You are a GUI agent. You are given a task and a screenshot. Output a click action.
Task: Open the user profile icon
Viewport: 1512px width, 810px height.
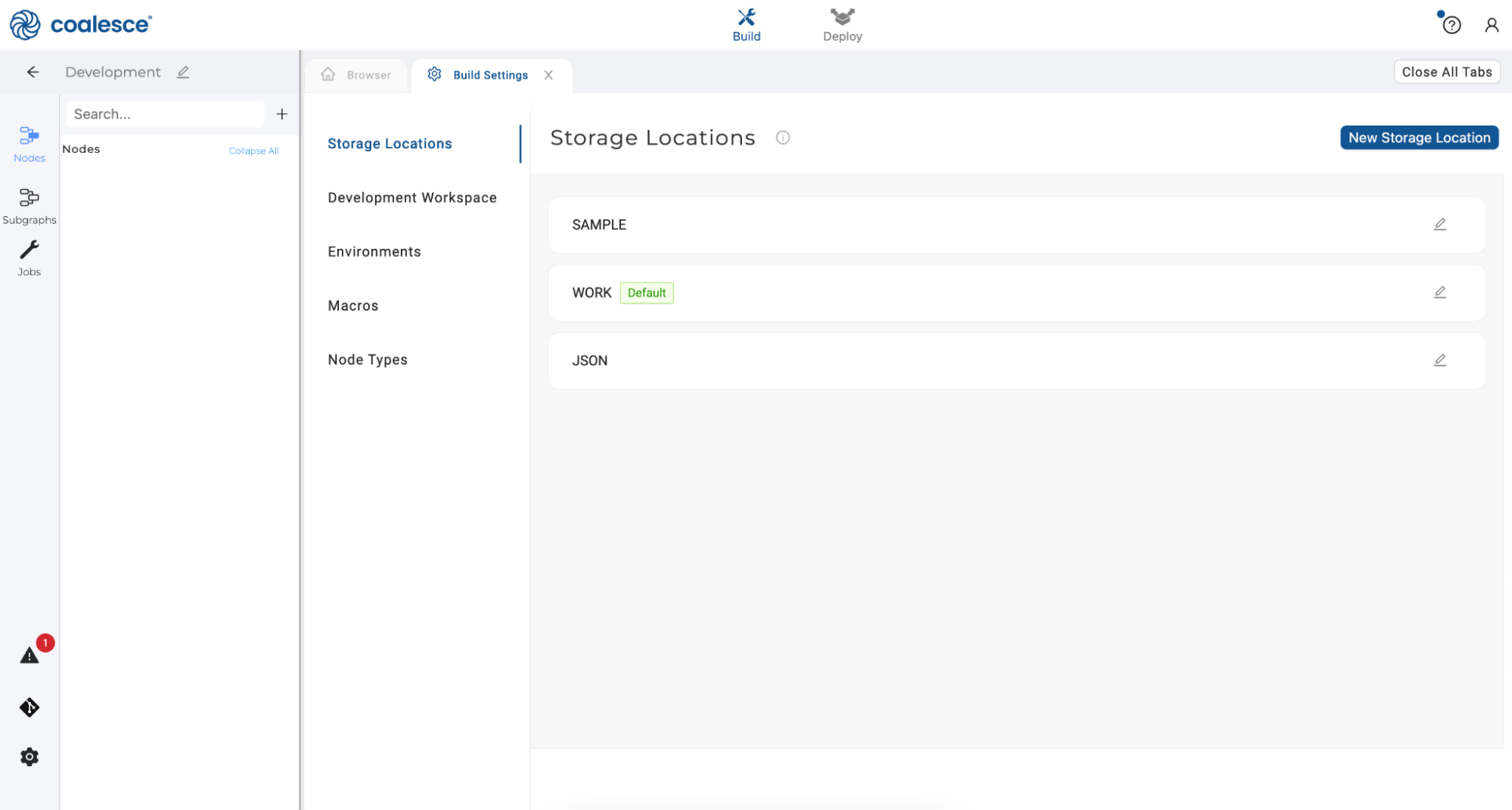coord(1491,26)
